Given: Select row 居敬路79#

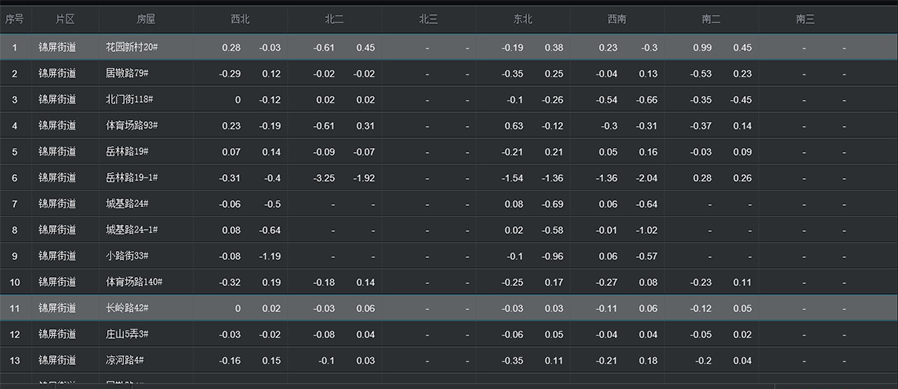Looking at the screenshot, I should tap(449, 73).
